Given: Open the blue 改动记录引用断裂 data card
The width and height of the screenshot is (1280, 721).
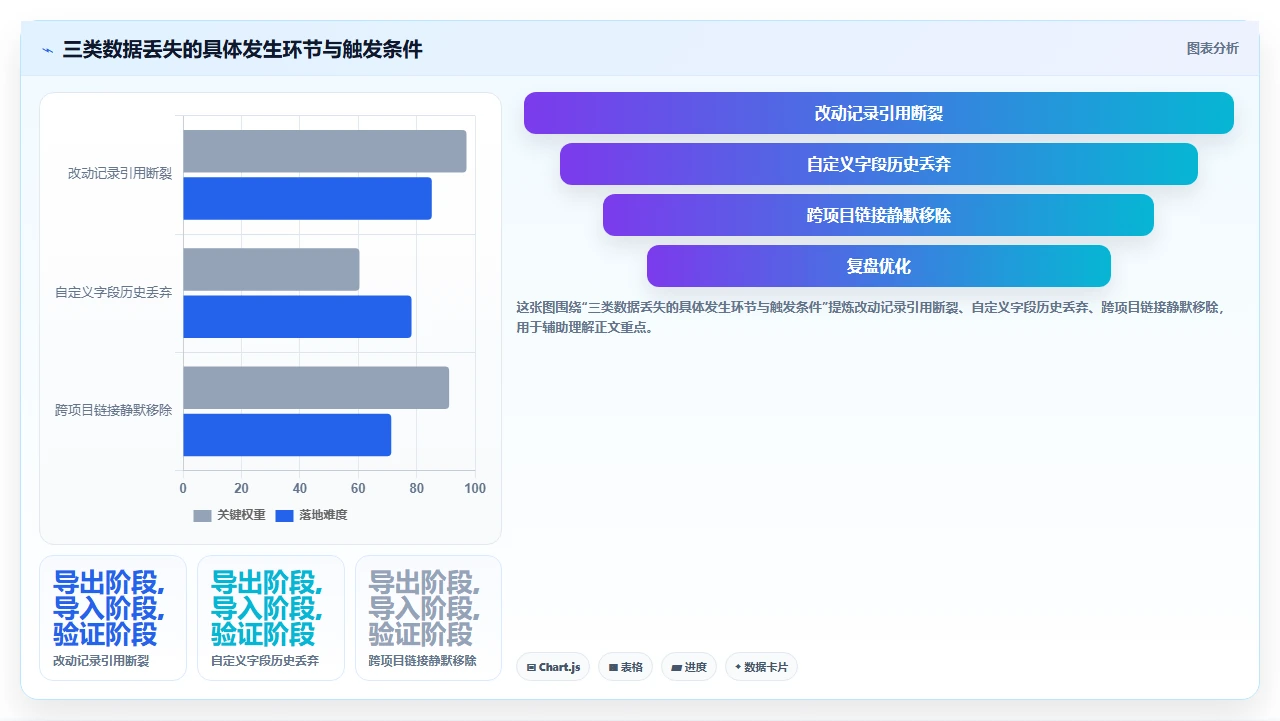Looking at the screenshot, I should [x=113, y=618].
